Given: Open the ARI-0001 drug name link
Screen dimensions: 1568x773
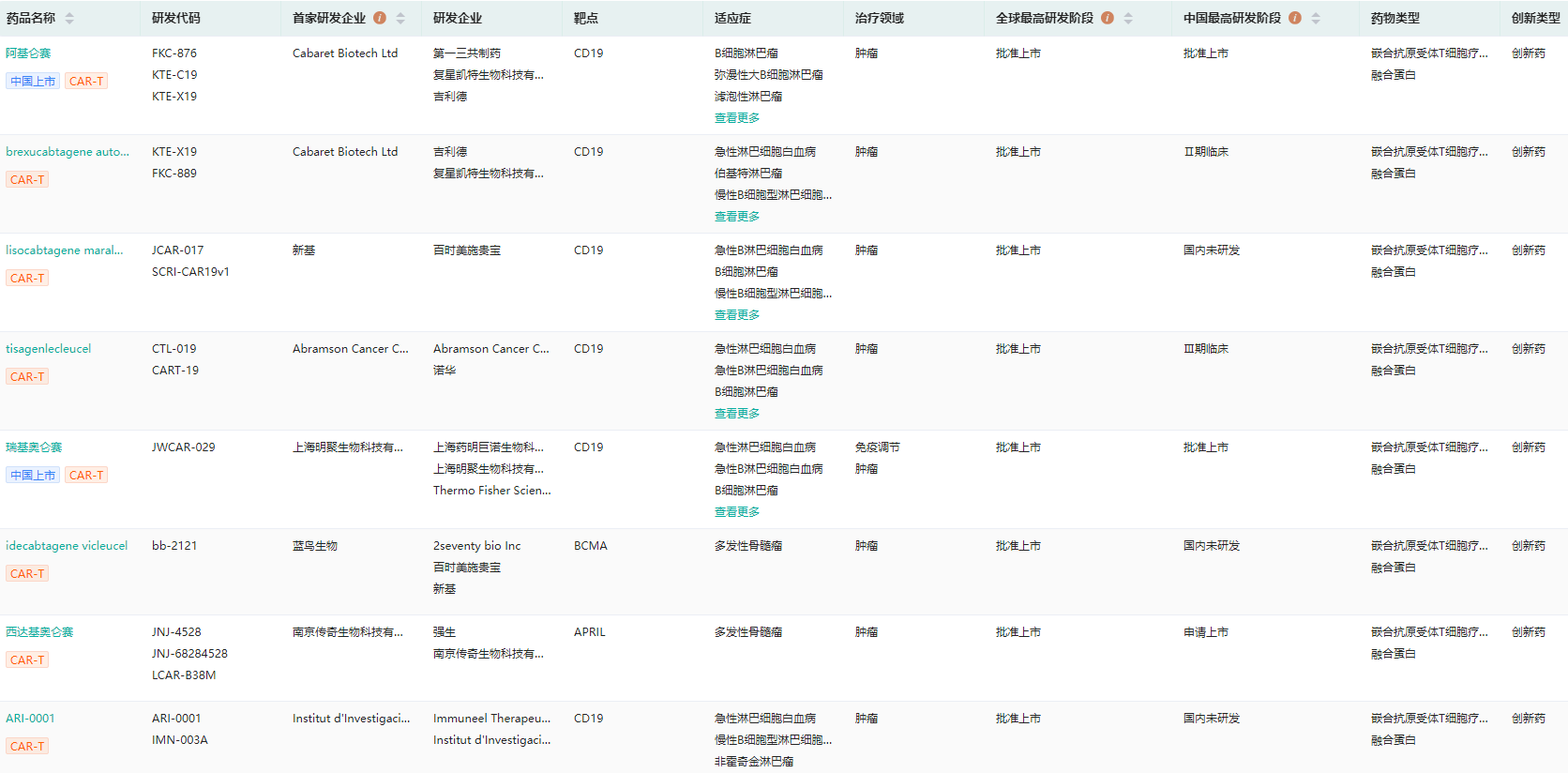Looking at the screenshot, I should tap(30, 719).
